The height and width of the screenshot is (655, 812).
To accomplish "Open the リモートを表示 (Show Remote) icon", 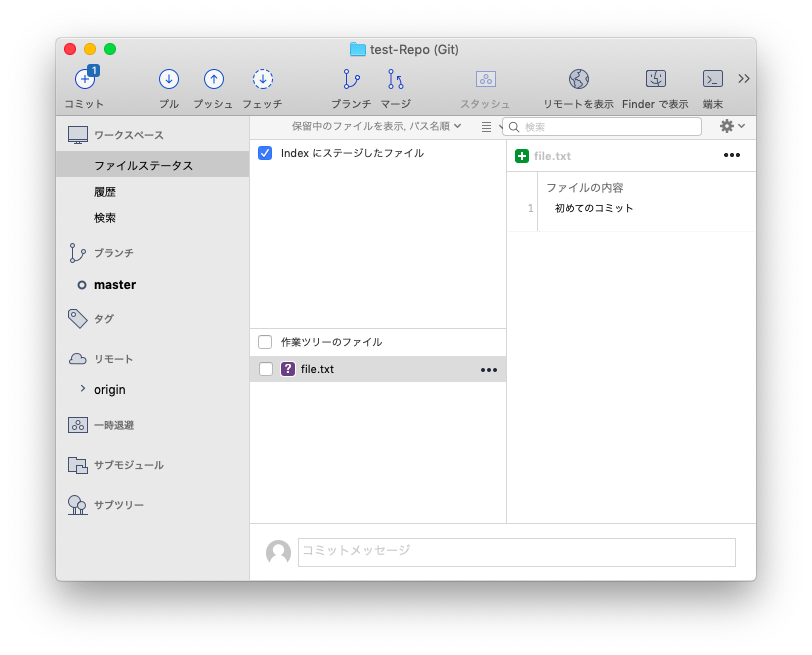I will 577,80.
